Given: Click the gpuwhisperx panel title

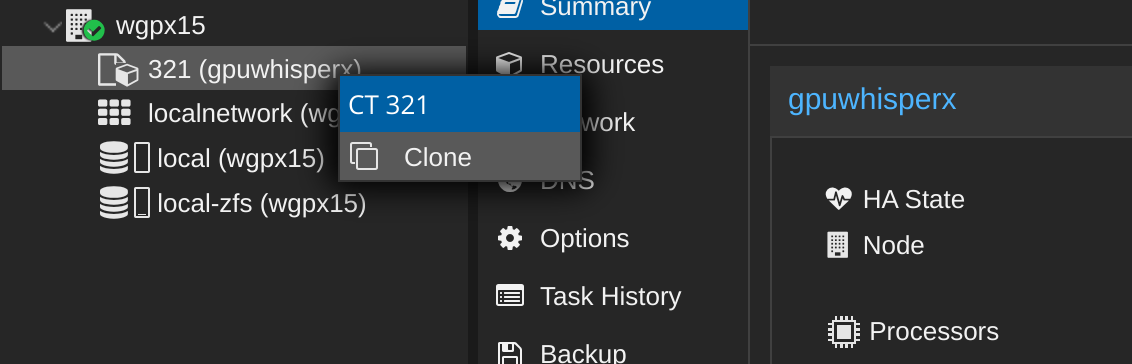Looking at the screenshot, I should 871,99.
